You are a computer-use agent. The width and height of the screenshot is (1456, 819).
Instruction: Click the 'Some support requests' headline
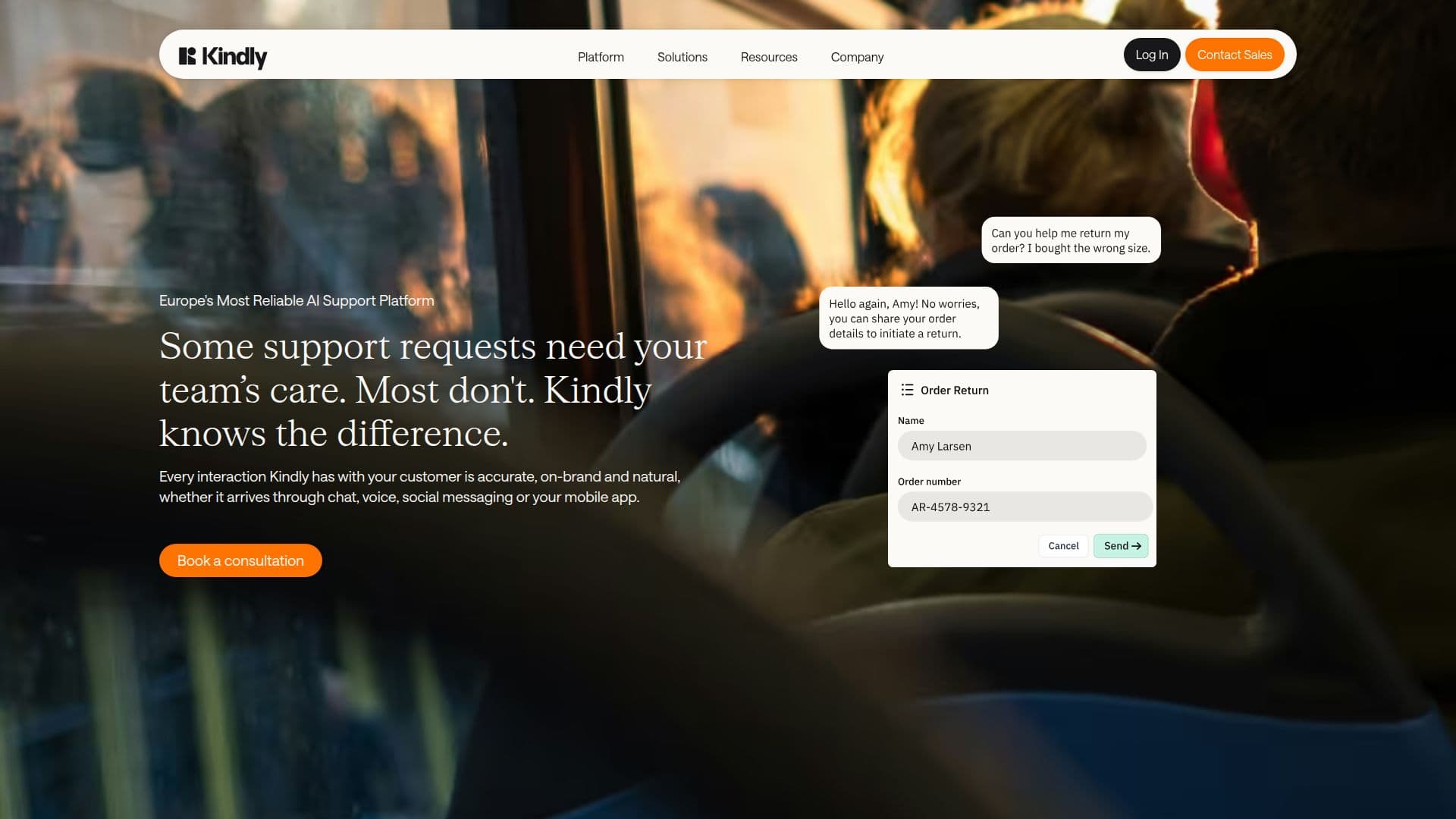pos(433,390)
